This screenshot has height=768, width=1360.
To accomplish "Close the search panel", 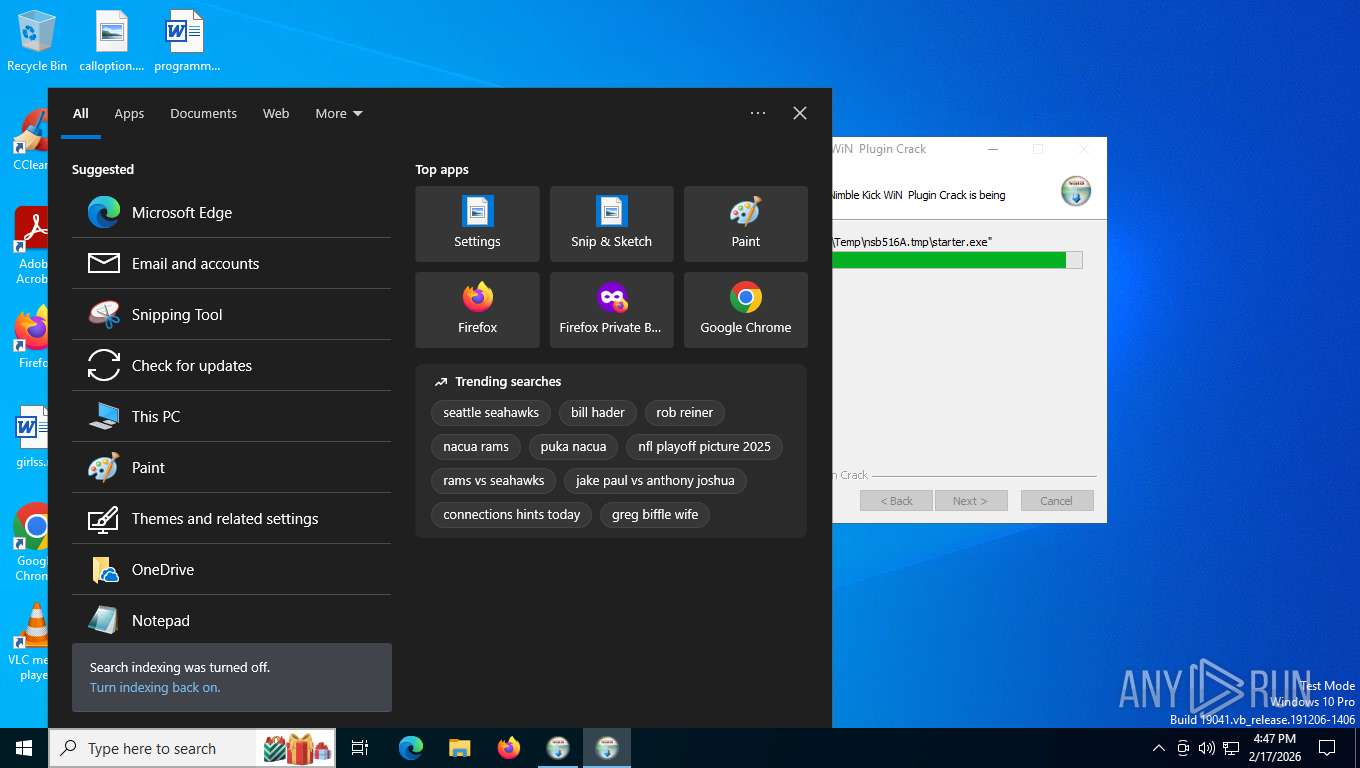I will (800, 113).
